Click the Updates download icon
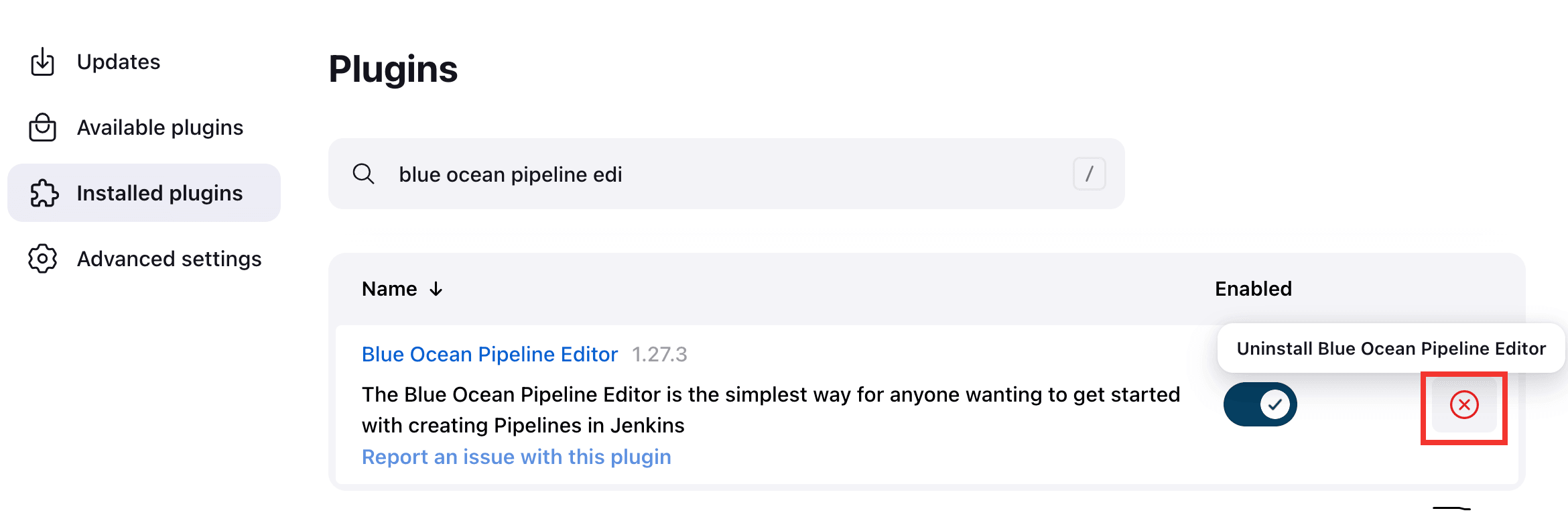Viewport: 1568px width, 525px height. [x=42, y=62]
